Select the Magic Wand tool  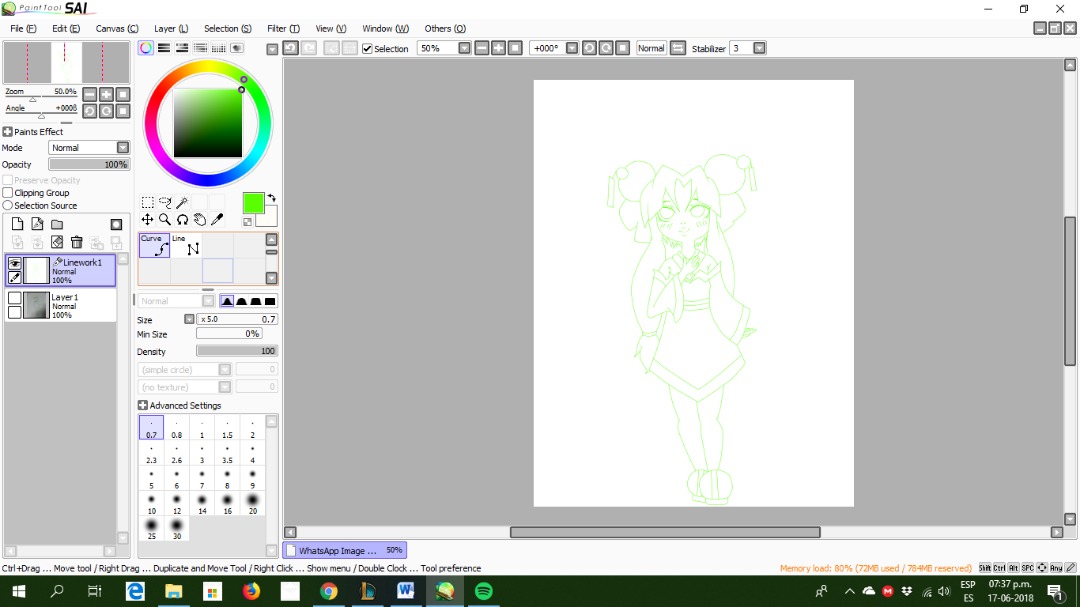(x=183, y=202)
